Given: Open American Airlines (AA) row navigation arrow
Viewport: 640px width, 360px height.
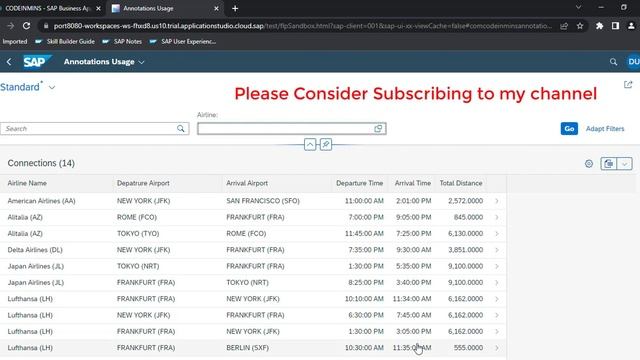Looking at the screenshot, I should (x=497, y=201).
